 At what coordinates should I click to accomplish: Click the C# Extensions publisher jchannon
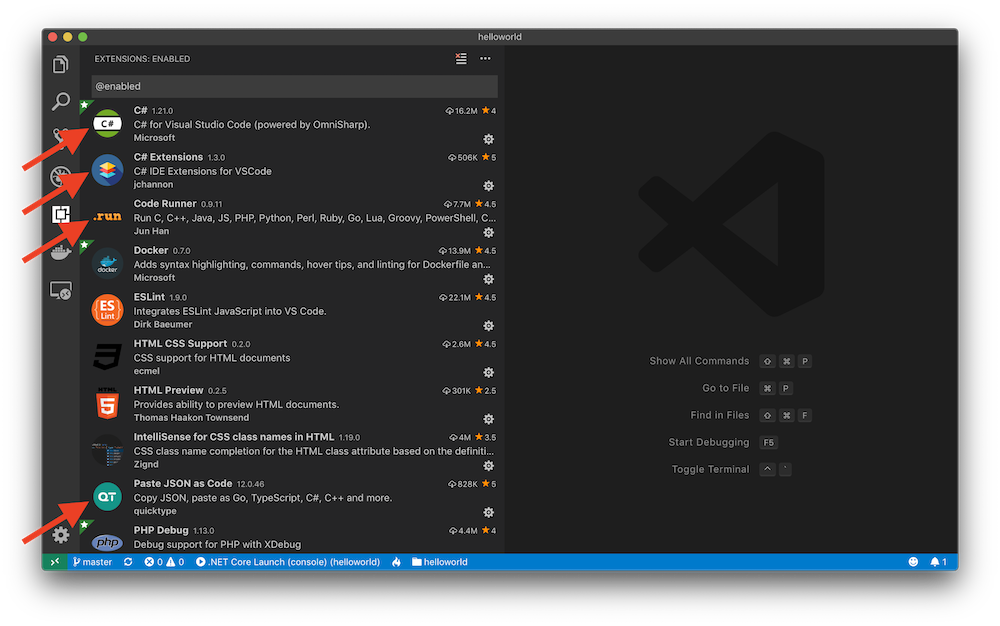153,184
